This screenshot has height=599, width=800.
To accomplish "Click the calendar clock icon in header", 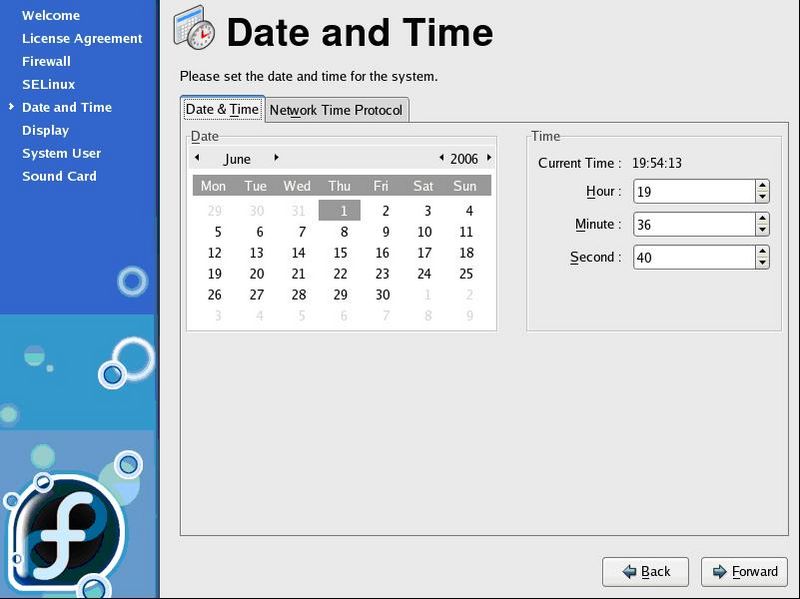I will tap(194, 31).
